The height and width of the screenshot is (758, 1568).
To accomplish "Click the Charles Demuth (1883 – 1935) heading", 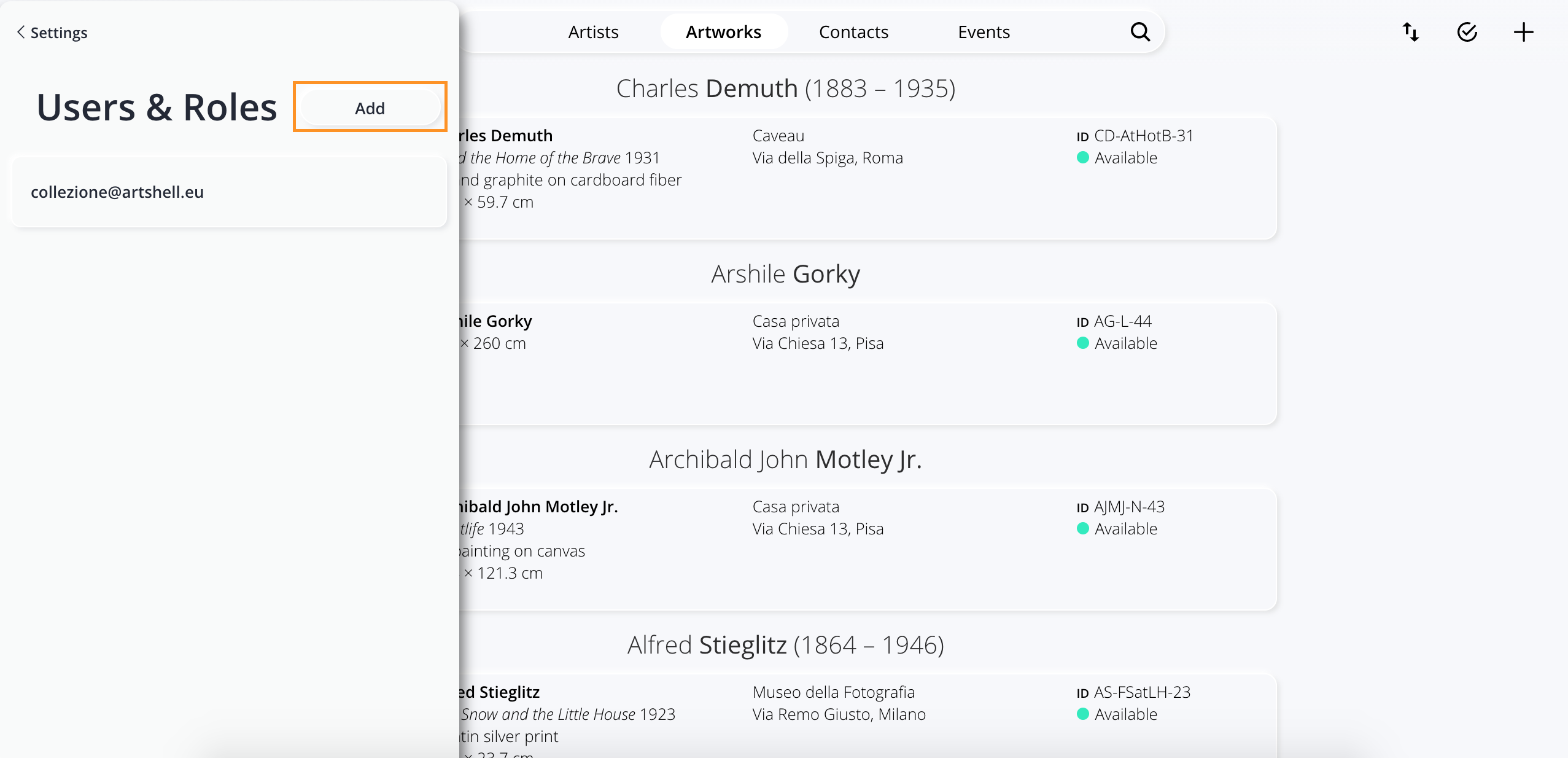I will (x=786, y=88).
